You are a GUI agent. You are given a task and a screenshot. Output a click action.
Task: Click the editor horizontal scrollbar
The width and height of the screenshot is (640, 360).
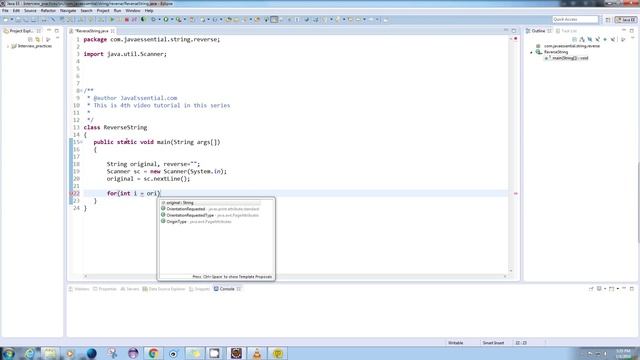pyautogui.click(x=295, y=276)
